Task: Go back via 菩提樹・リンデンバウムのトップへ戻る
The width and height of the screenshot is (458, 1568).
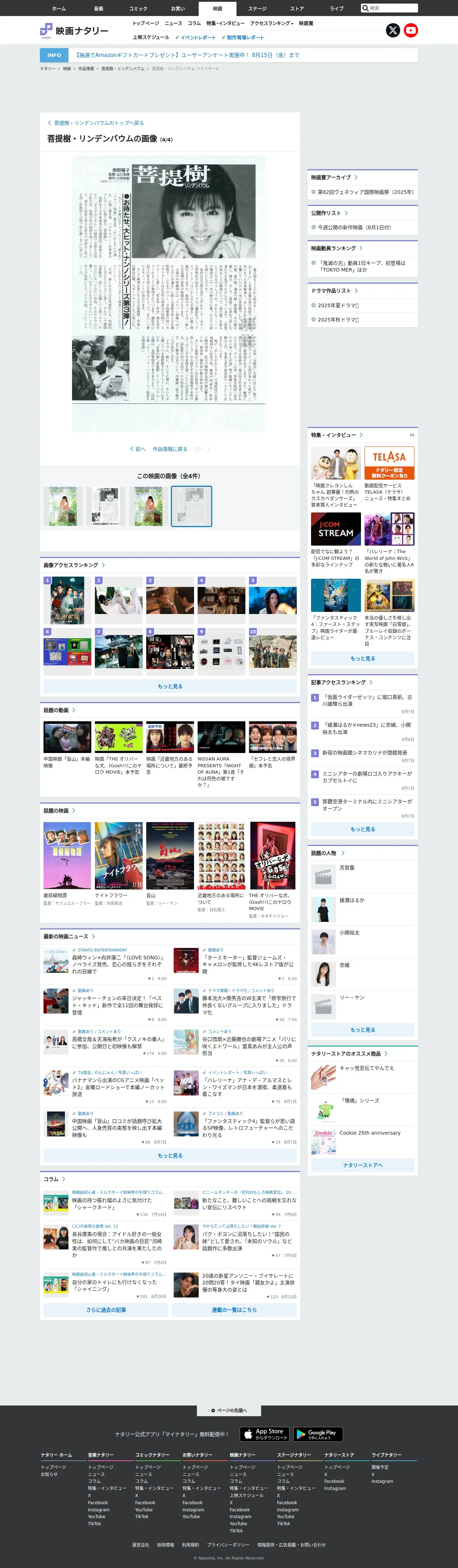Action: [x=96, y=123]
